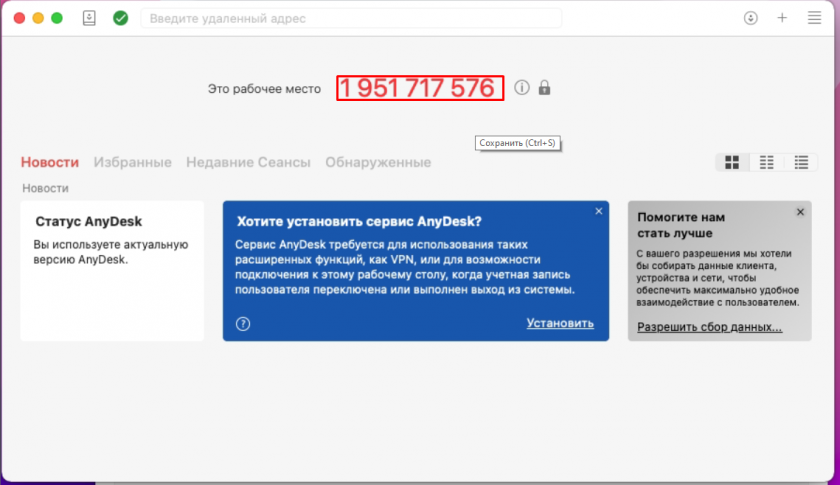Click the remote address input field
Image resolution: width=840 pixels, height=485 pixels.
[x=350, y=18]
